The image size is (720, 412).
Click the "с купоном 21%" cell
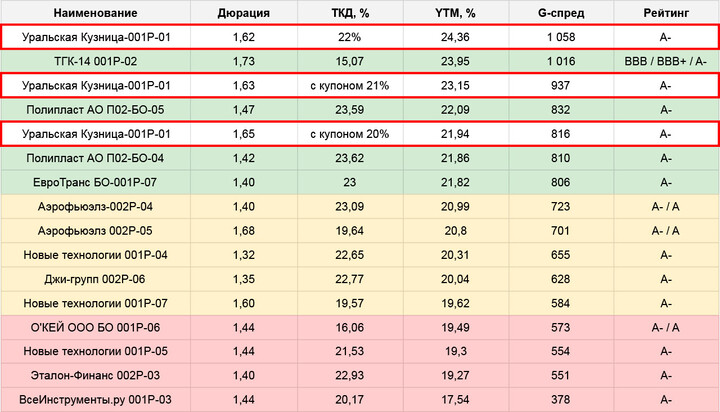349,85
